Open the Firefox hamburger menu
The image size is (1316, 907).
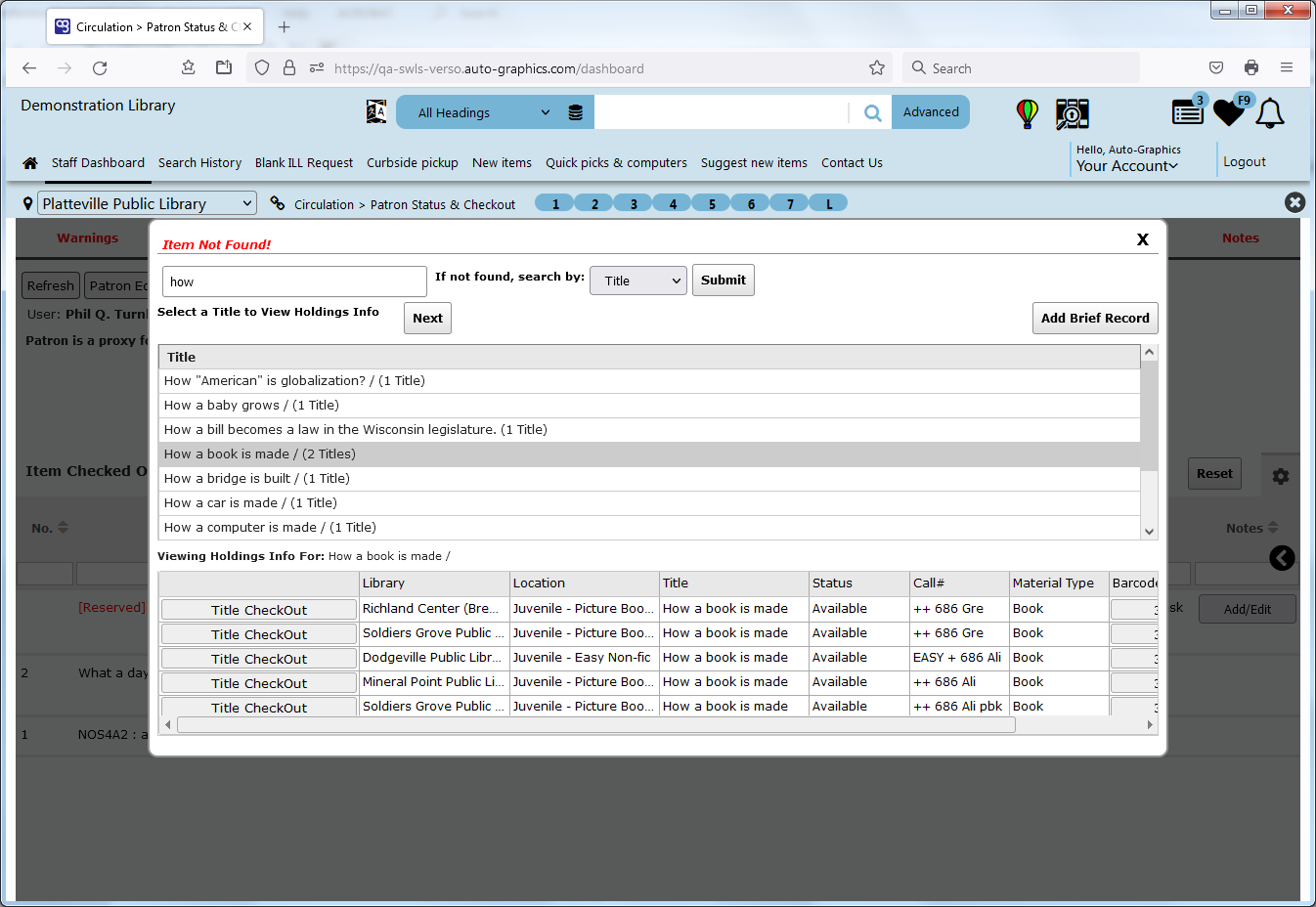(x=1287, y=68)
